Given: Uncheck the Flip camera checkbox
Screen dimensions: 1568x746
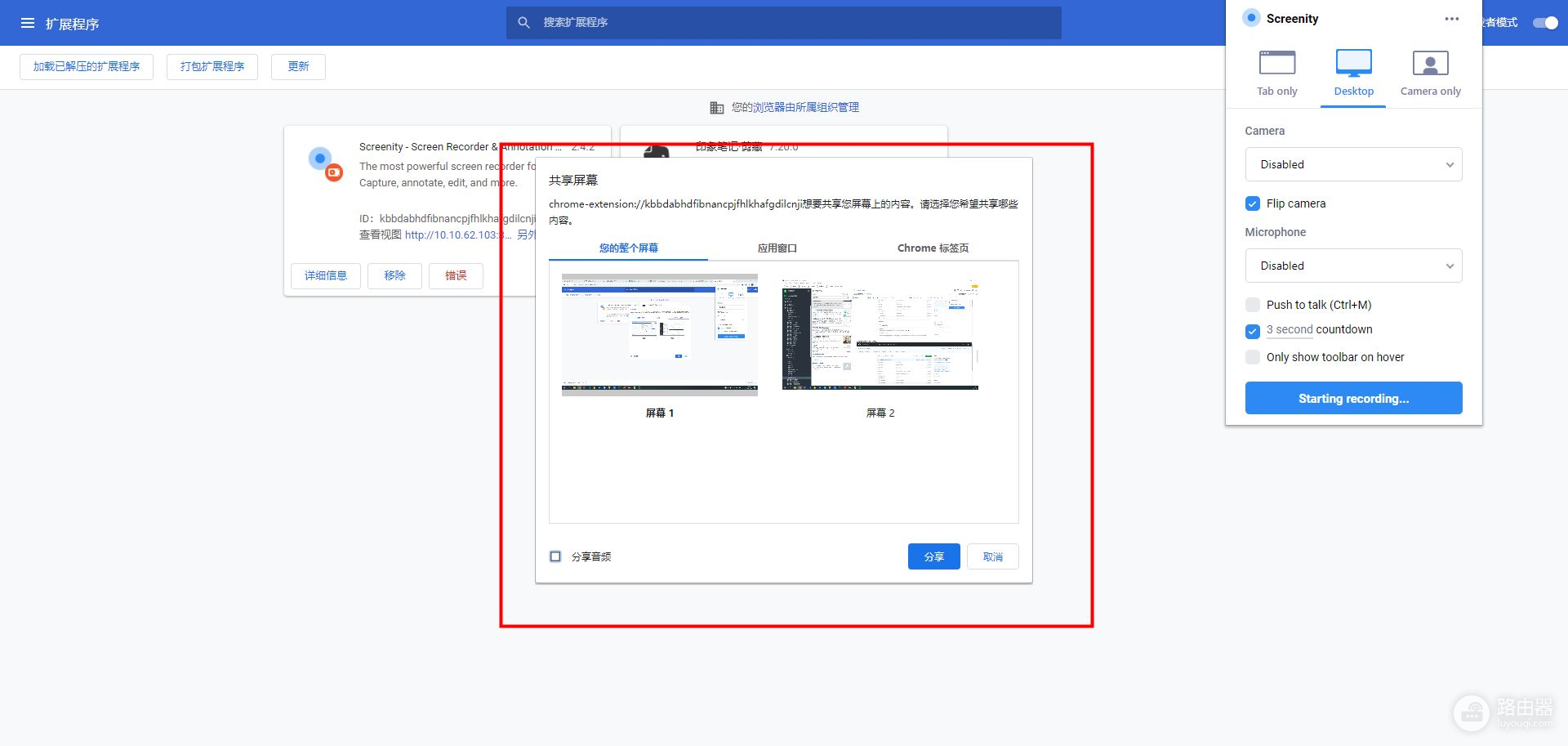Looking at the screenshot, I should 1253,203.
